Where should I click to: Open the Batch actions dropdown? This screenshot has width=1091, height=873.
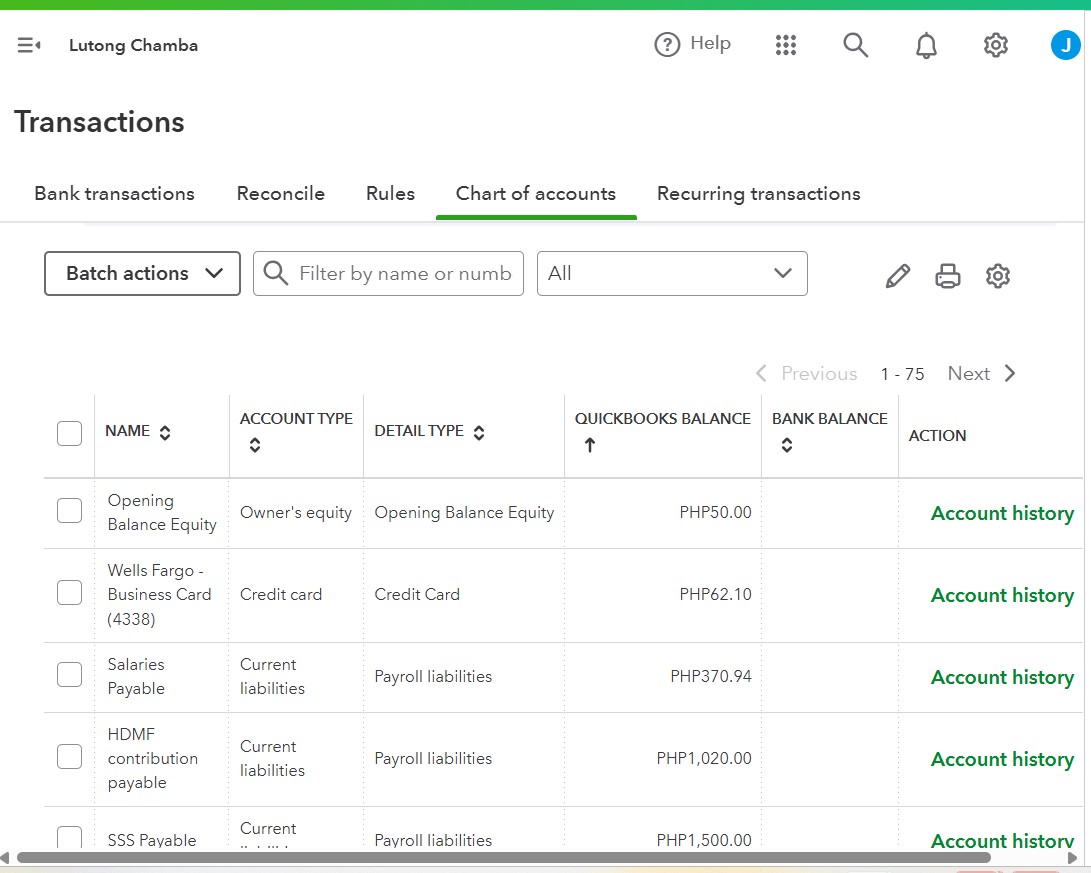click(x=143, y=273)
